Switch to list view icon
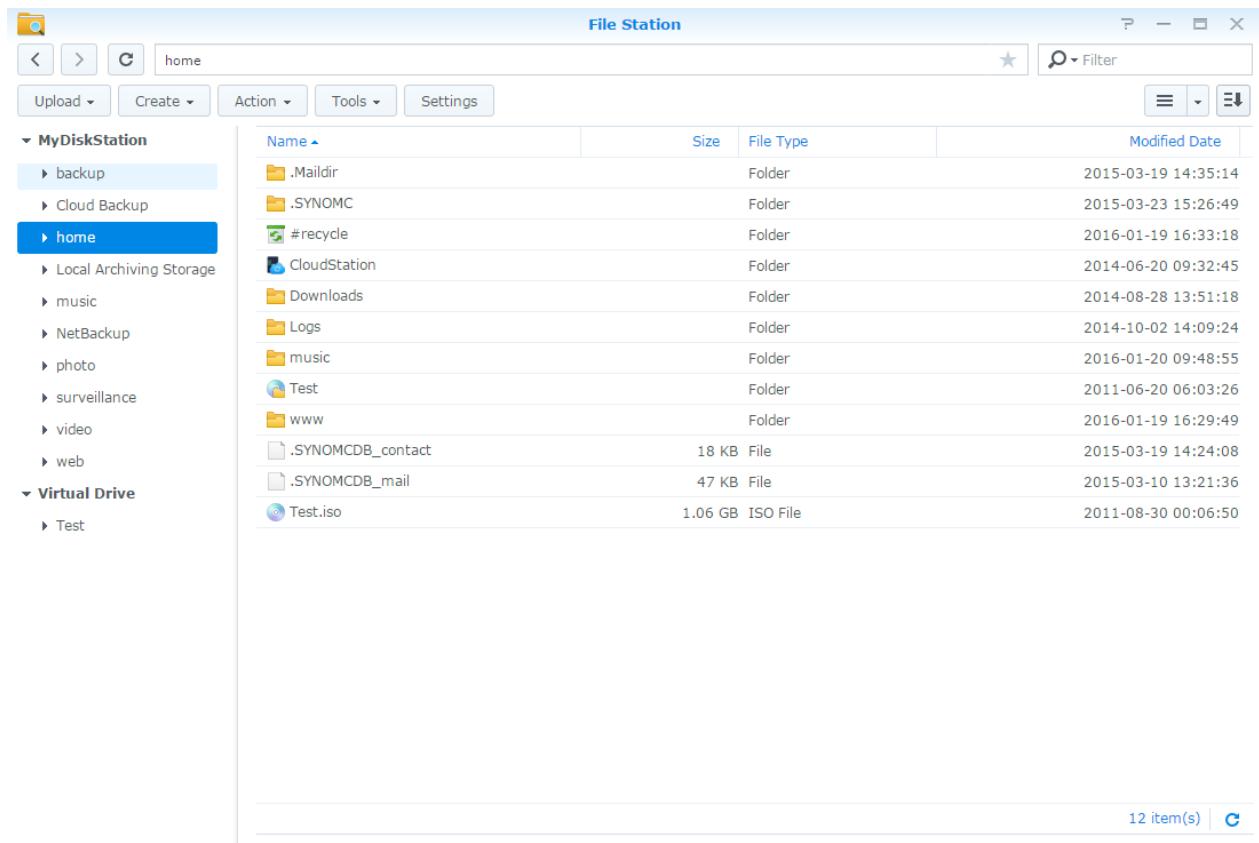The height and width of the screenshot is (843, 1259). coord(1165,101)
